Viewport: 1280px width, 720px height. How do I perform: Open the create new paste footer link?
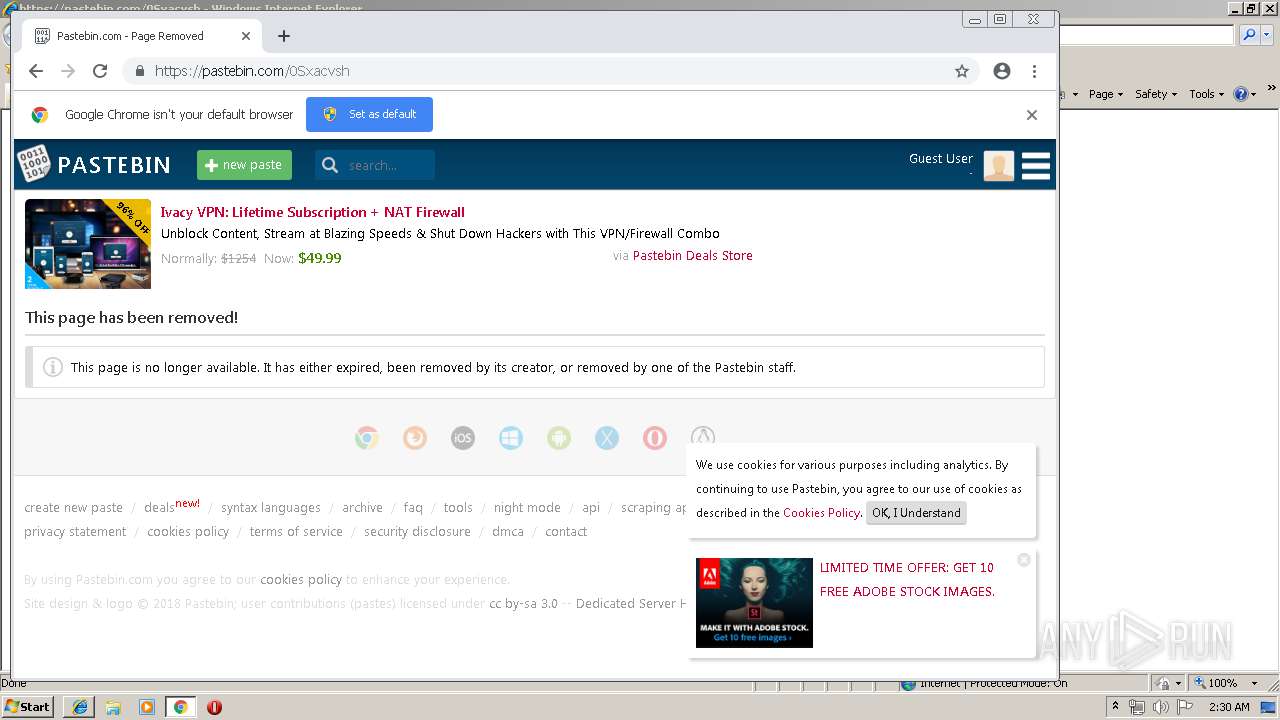pos(74,508)
